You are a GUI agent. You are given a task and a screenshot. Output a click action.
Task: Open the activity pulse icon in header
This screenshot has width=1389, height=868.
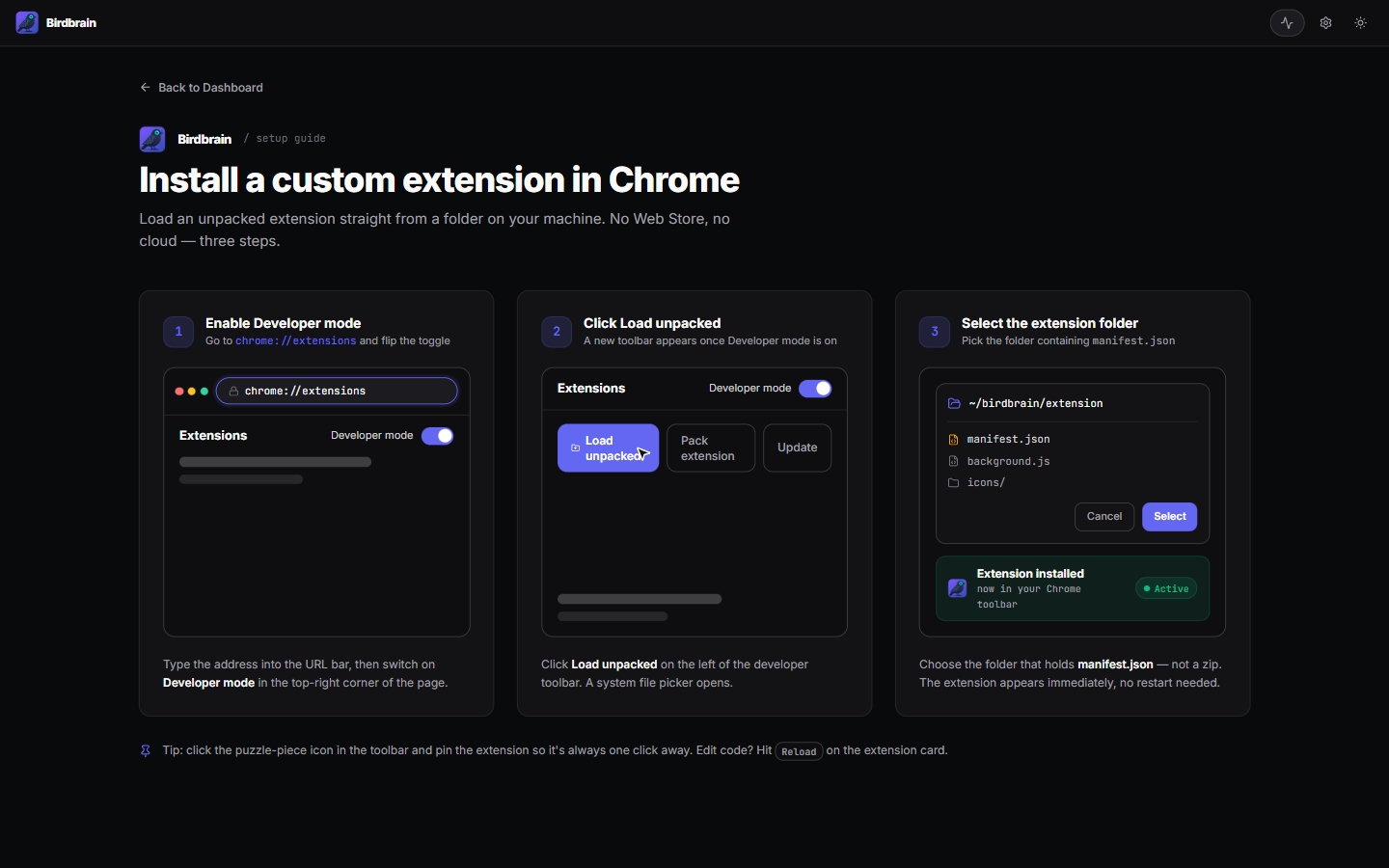click(x=1287, y=23)
